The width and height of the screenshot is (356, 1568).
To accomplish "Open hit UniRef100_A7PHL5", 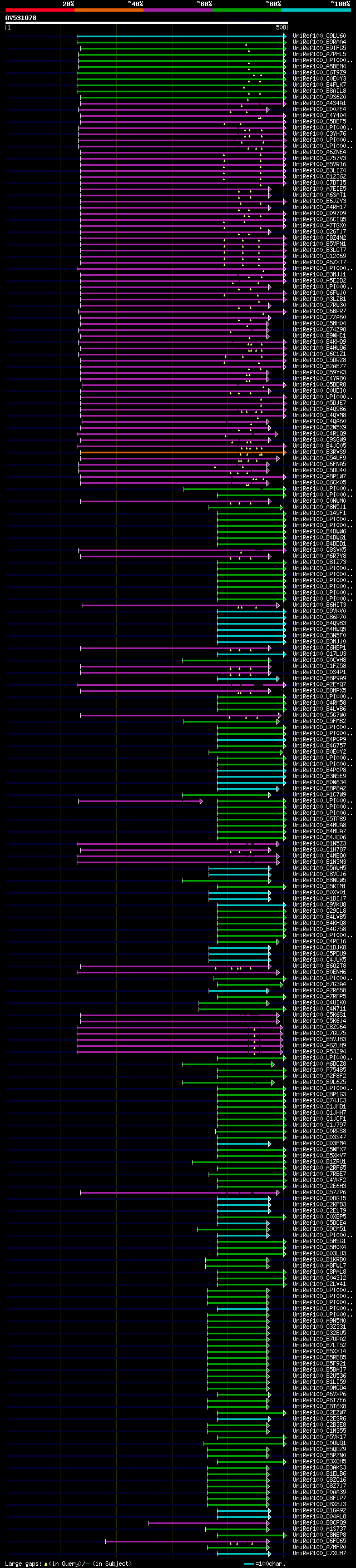I will (x=319, y=54).
